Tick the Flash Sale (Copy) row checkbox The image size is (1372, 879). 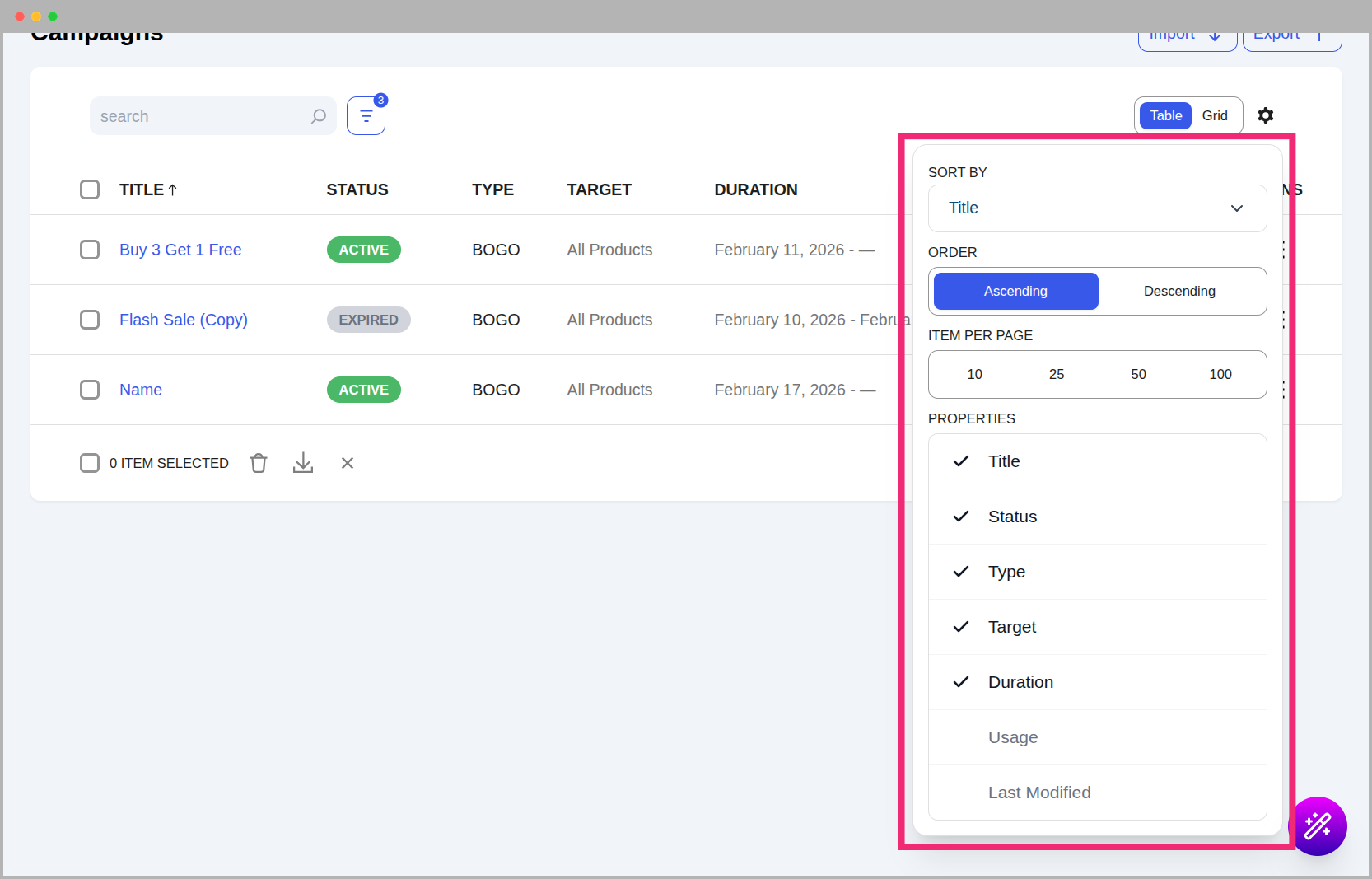point(90,320)
